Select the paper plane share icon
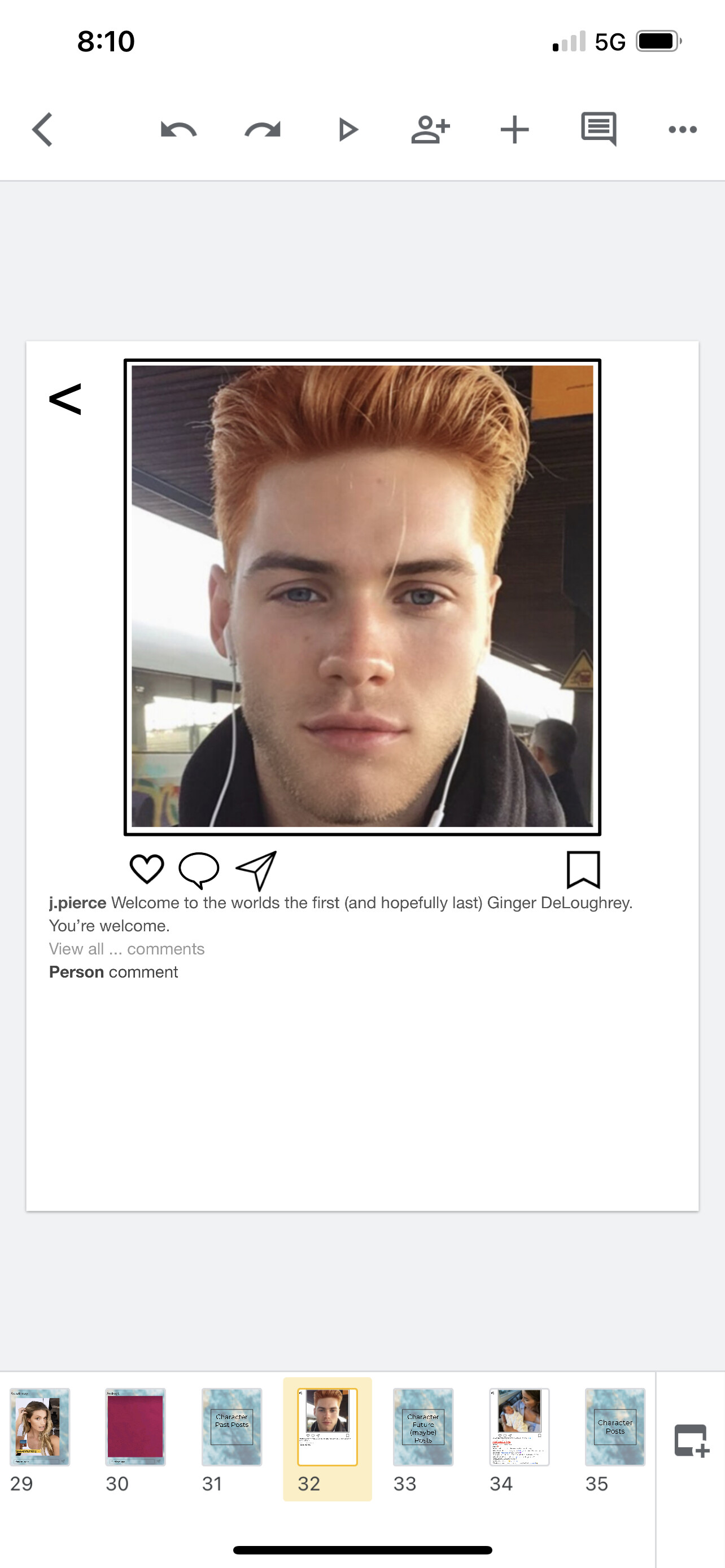This screenshot has width=725, height=1568. tap(256, 870)
